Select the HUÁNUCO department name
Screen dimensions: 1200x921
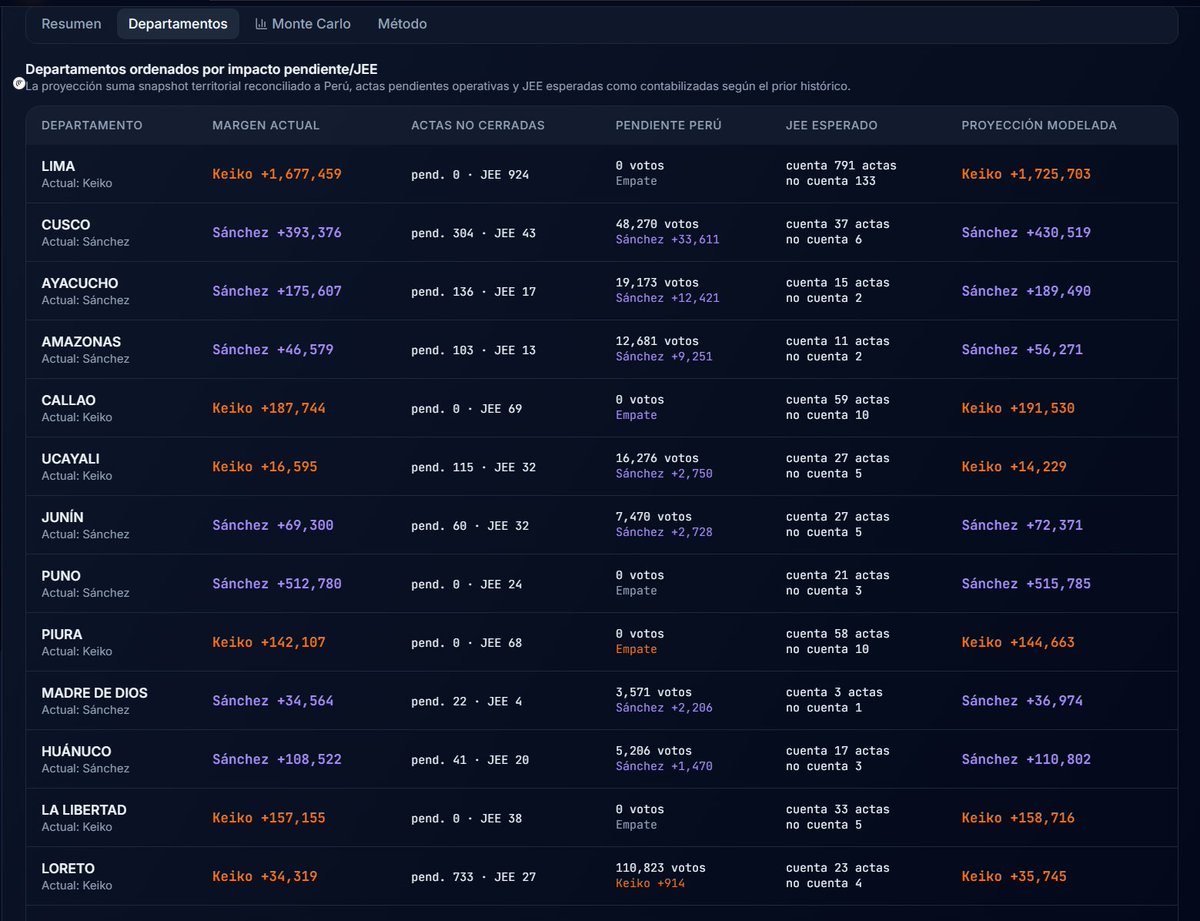(x=77, y=751)
